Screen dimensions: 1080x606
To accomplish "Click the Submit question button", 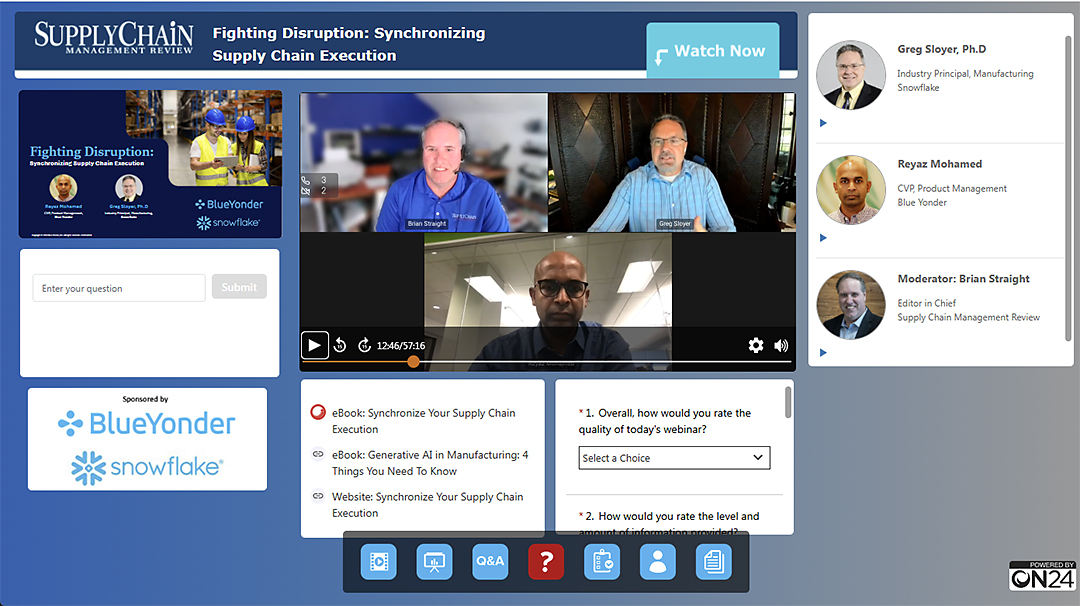I will tap(239, 287).
